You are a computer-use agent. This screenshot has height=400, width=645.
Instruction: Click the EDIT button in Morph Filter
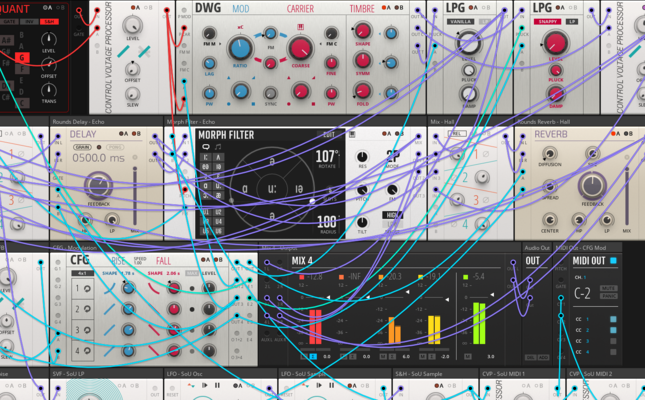[x=329, y=135]
